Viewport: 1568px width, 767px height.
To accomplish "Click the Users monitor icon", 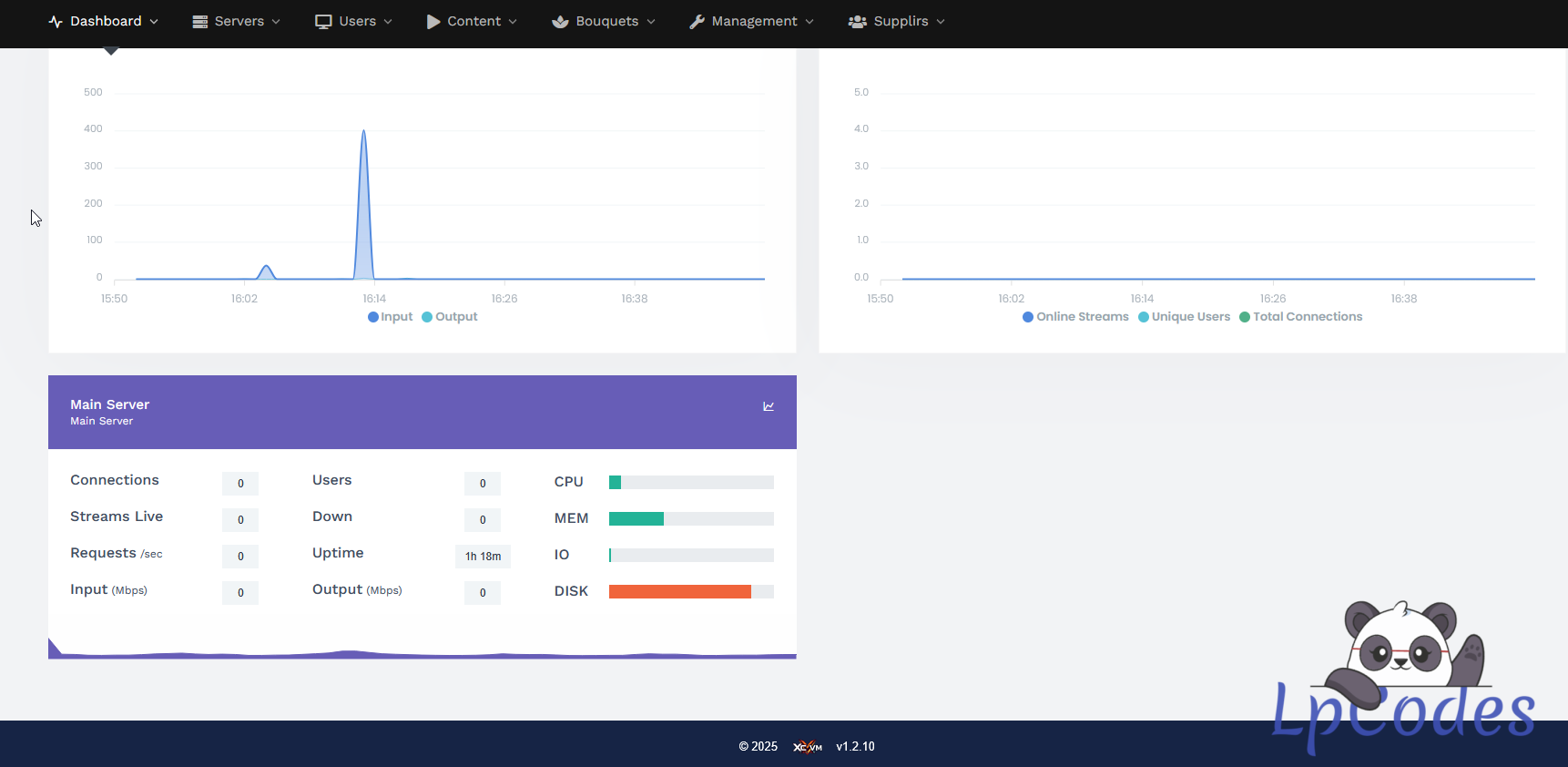I will (x=323, y=22).
